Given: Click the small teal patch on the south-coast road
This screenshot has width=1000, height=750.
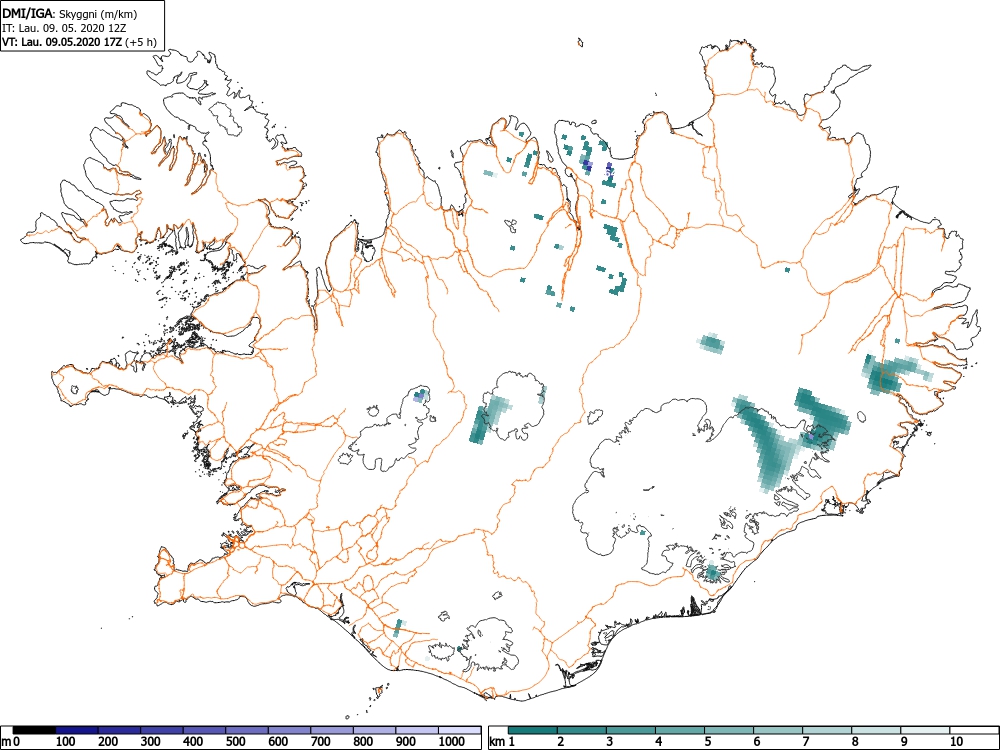Looking at the screenshot, I should [x=397, y=628].
